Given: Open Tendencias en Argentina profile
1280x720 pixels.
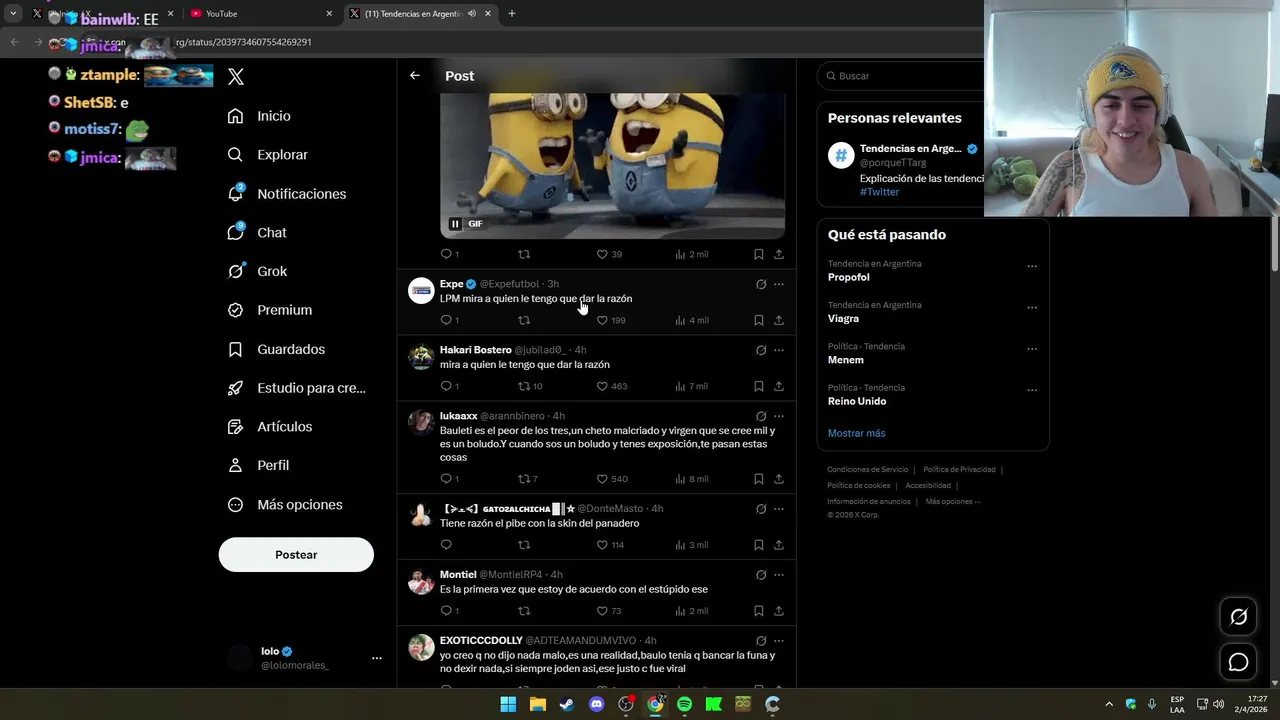Looking at the screenshot, I should tap(910, 149).
